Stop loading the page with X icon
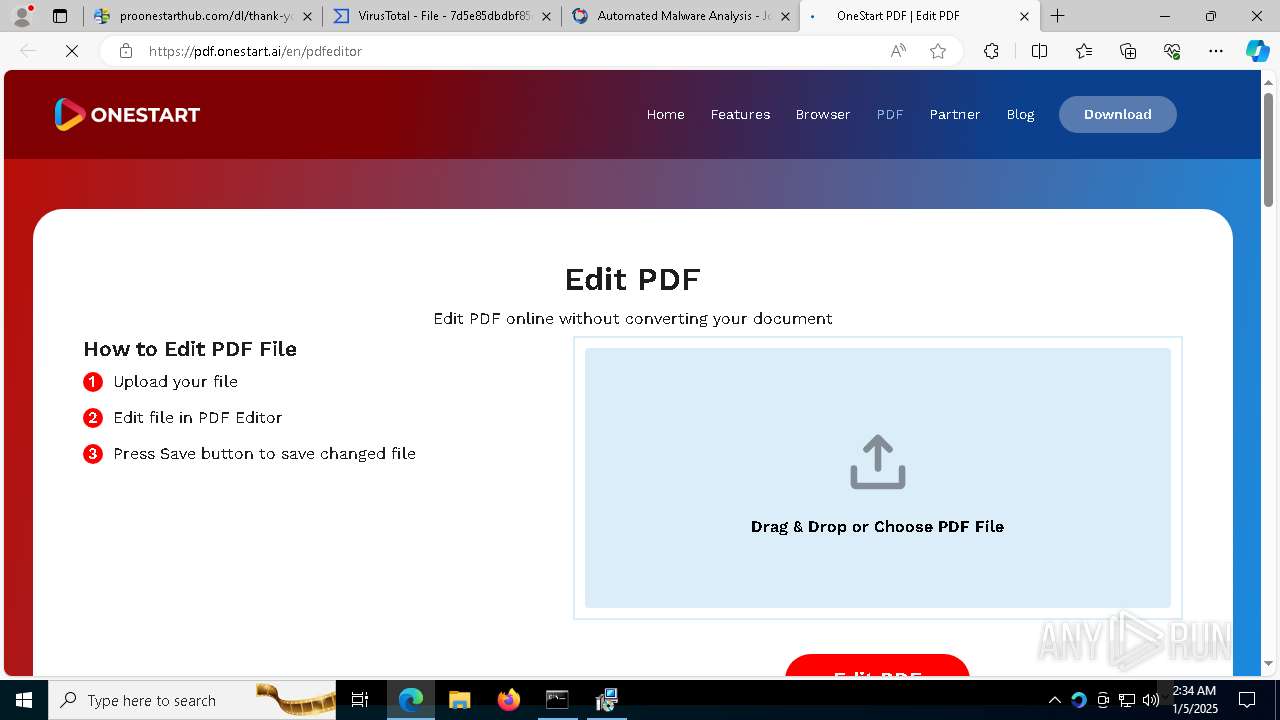This screenshot has width=1280, height=720. point(72,51)
